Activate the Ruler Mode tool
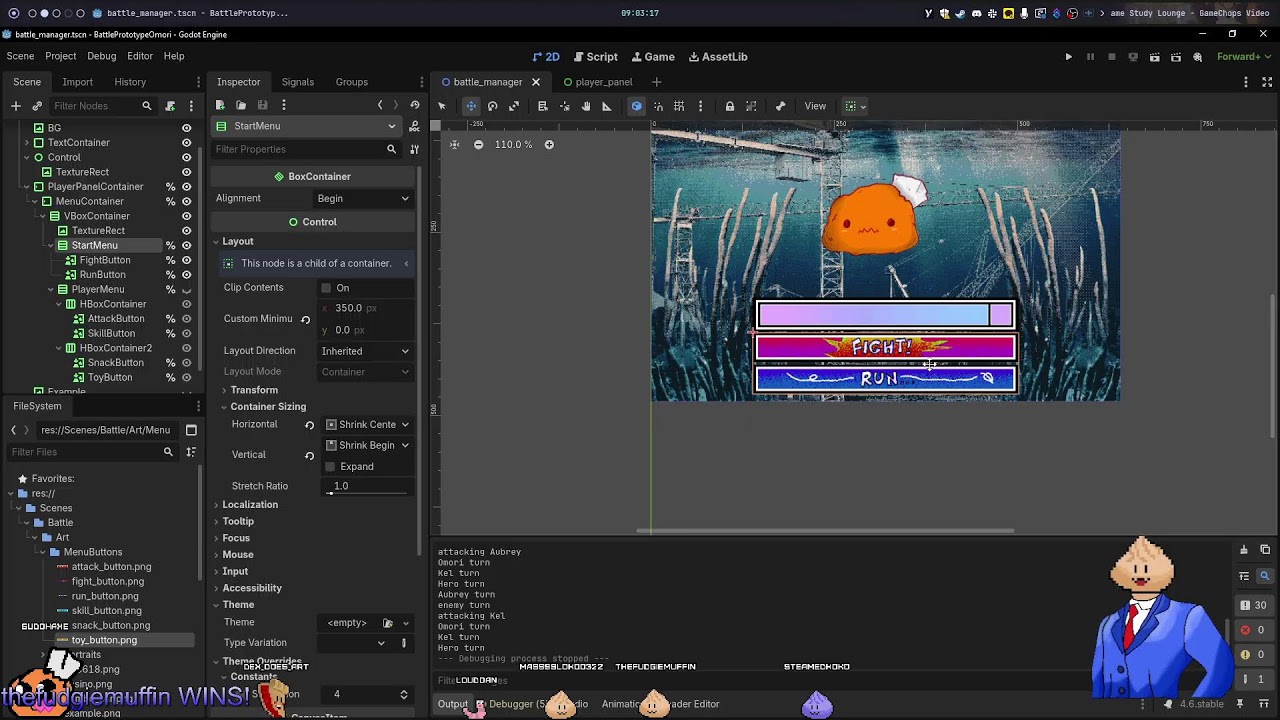 coord(607,106)
